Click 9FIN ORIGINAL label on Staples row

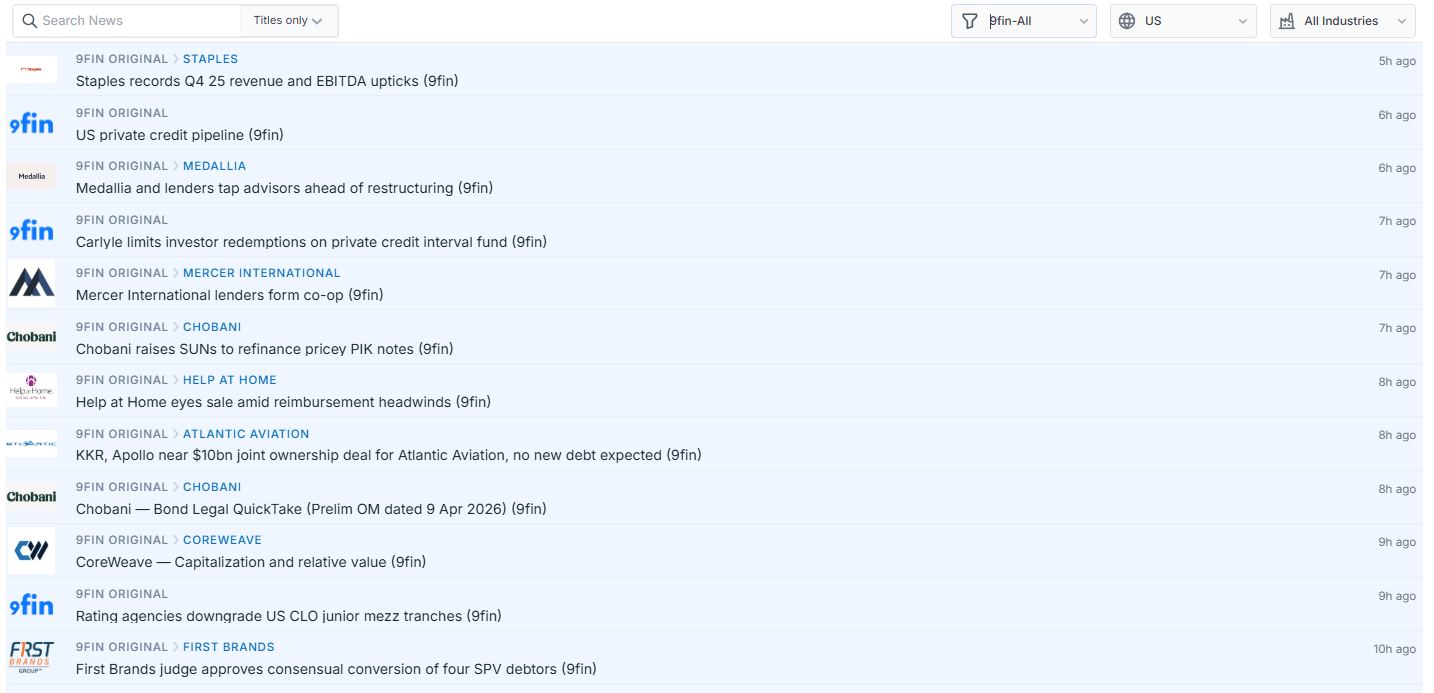tap(122, 59)
